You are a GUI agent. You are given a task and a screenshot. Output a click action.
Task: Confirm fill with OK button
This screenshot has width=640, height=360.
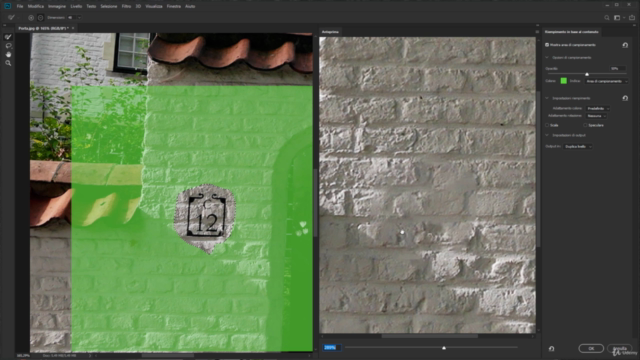click(x=591, y=349)
